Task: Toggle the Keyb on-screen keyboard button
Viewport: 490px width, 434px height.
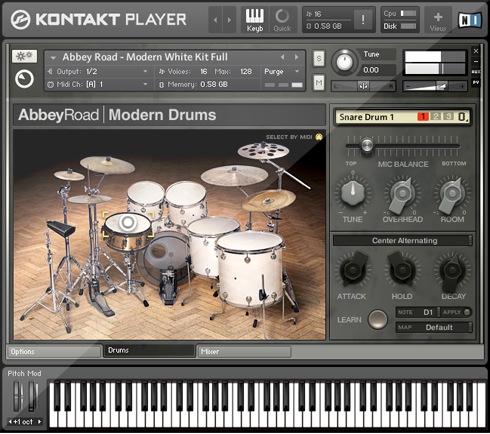Action: (255, 20)
